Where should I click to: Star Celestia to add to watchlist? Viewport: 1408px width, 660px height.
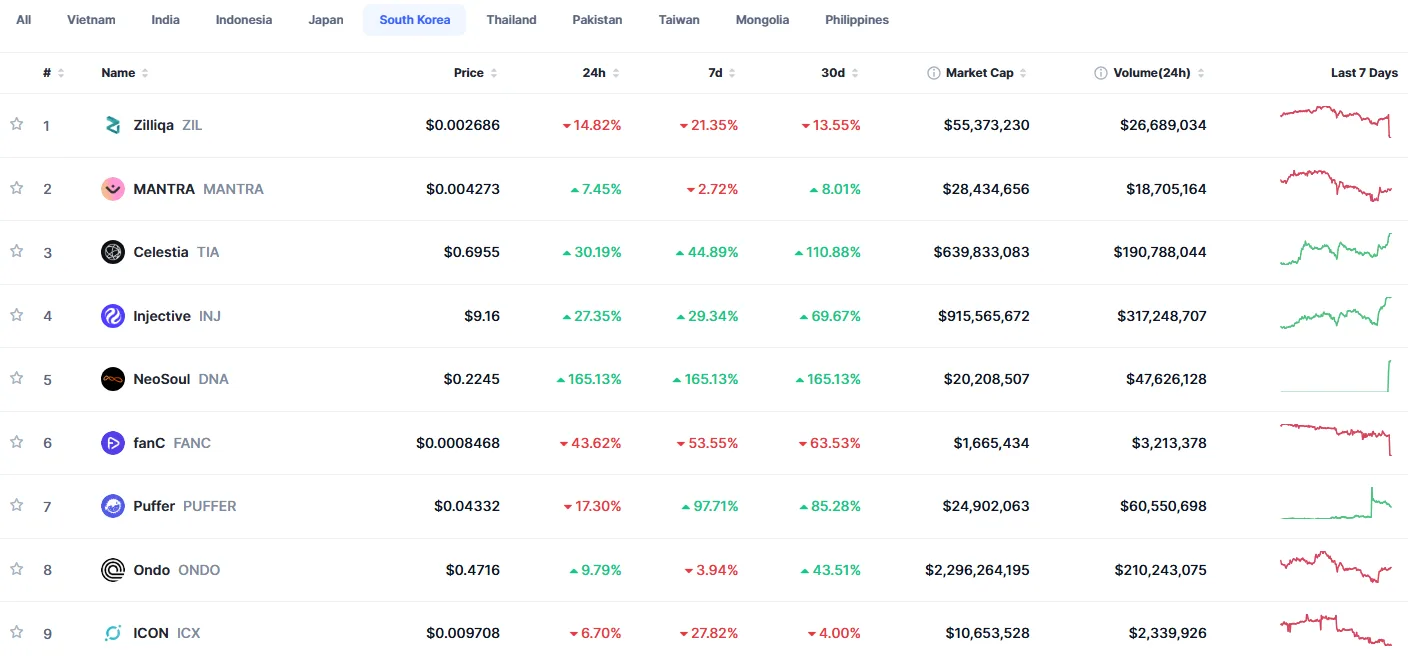(x=16, y=251)
